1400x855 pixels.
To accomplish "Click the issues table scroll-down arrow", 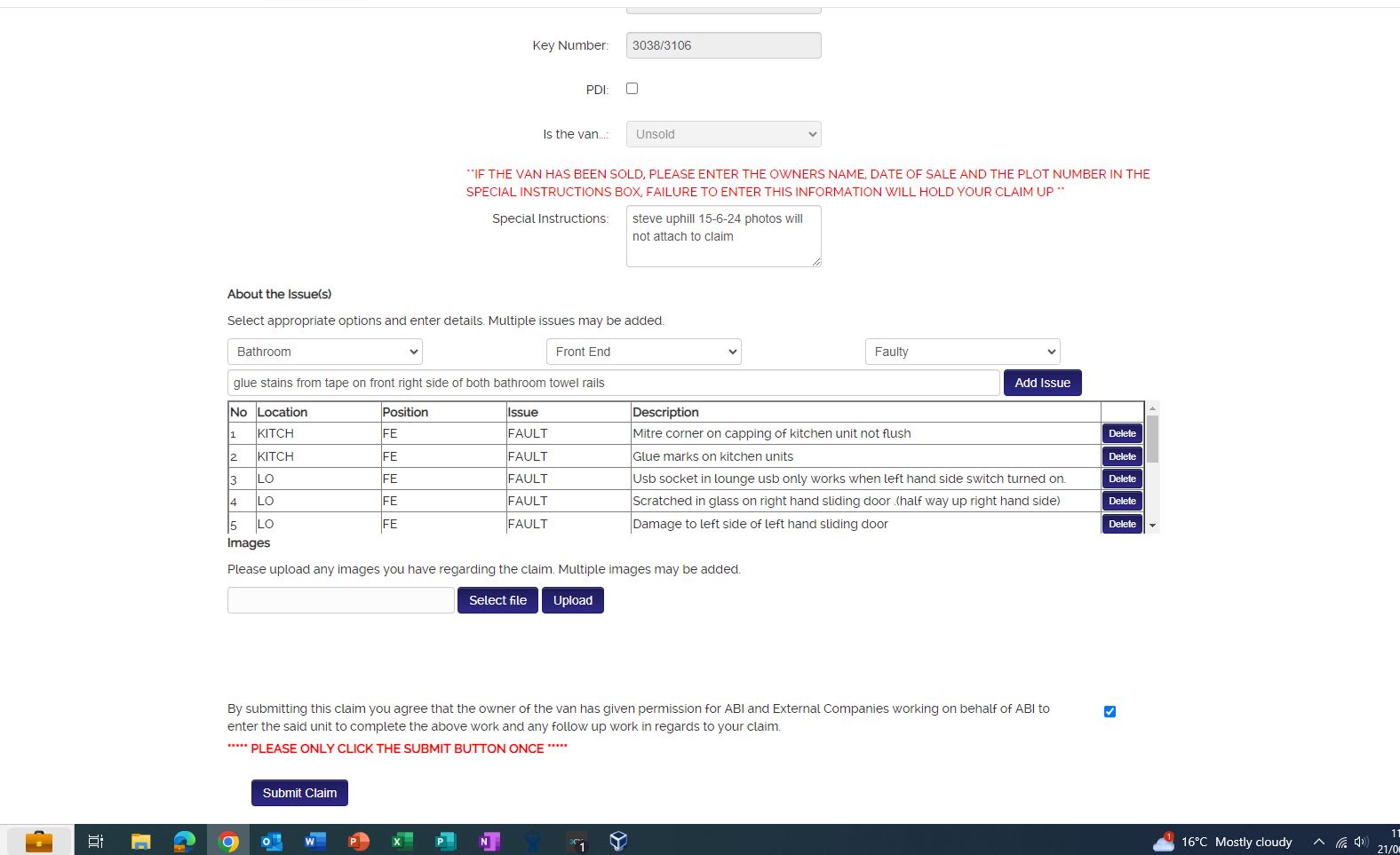I will coord(1153,526).
